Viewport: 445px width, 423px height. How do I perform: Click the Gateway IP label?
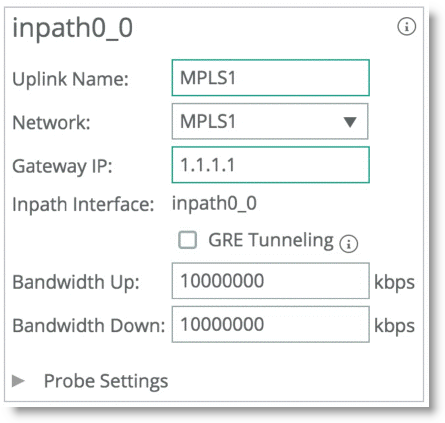(x=62, y=166)
